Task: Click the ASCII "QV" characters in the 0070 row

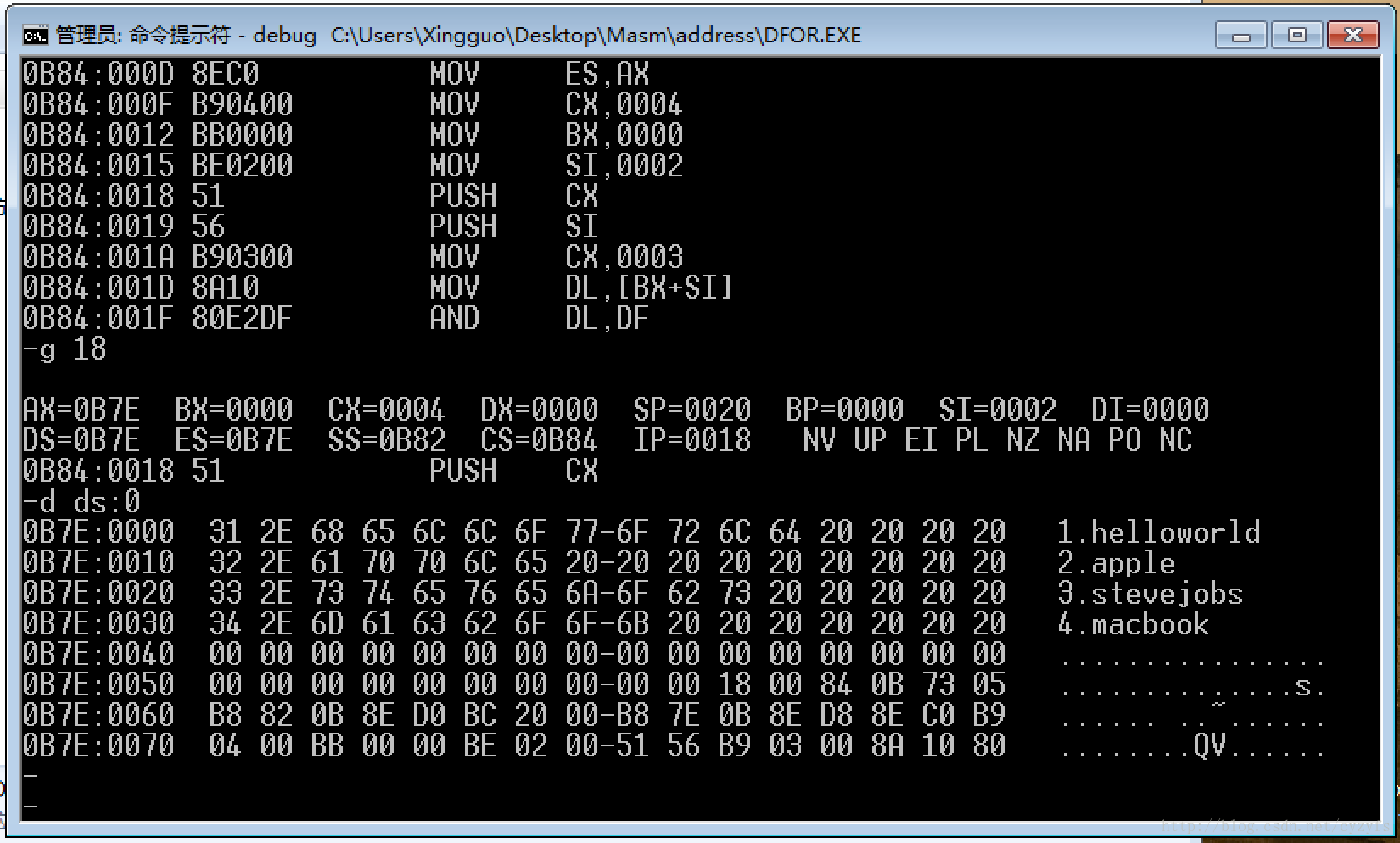Action: click(x=1210, y=746)
